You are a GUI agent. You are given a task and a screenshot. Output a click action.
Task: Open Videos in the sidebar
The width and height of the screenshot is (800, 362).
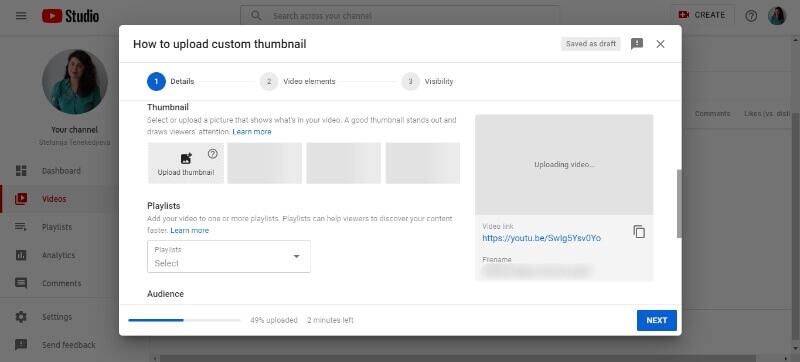[60, 199]
